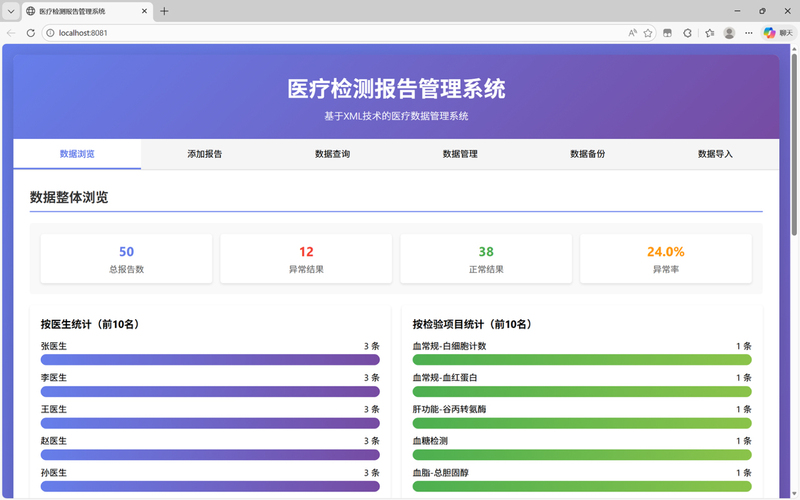Click the 异常结果 card showing 12
This screenshot has height=500, width=800.
coord(306,259)
